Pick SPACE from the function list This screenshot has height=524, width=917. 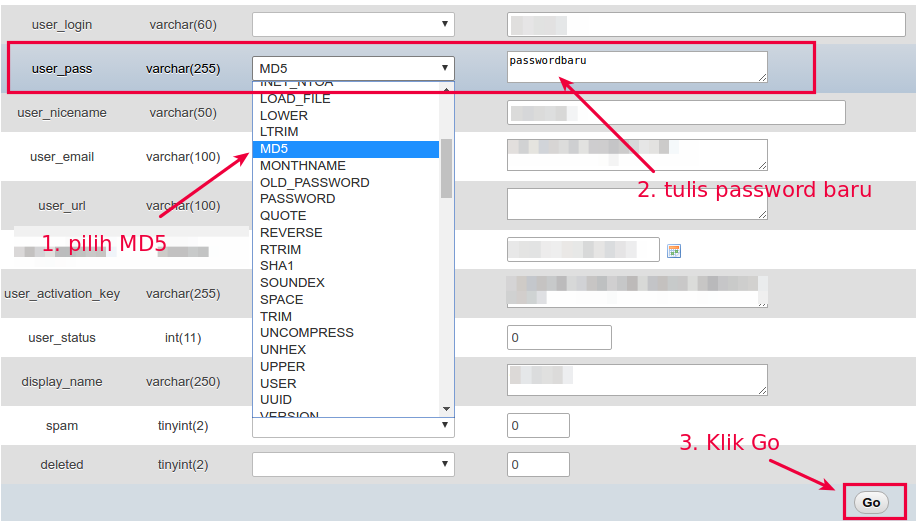pyautogui.click(x=281, y=300)
